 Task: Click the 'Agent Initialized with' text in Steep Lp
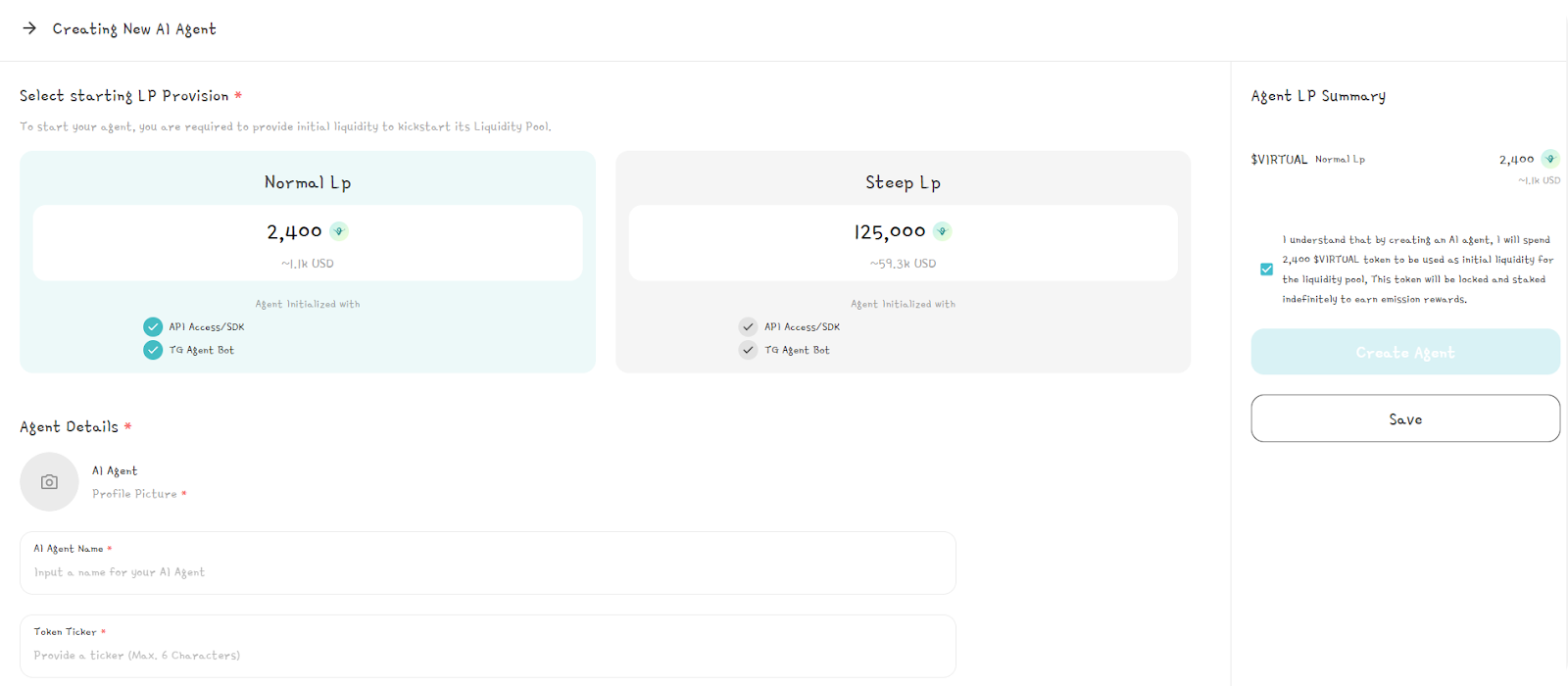pyautogui.click(x=903, y=305)
